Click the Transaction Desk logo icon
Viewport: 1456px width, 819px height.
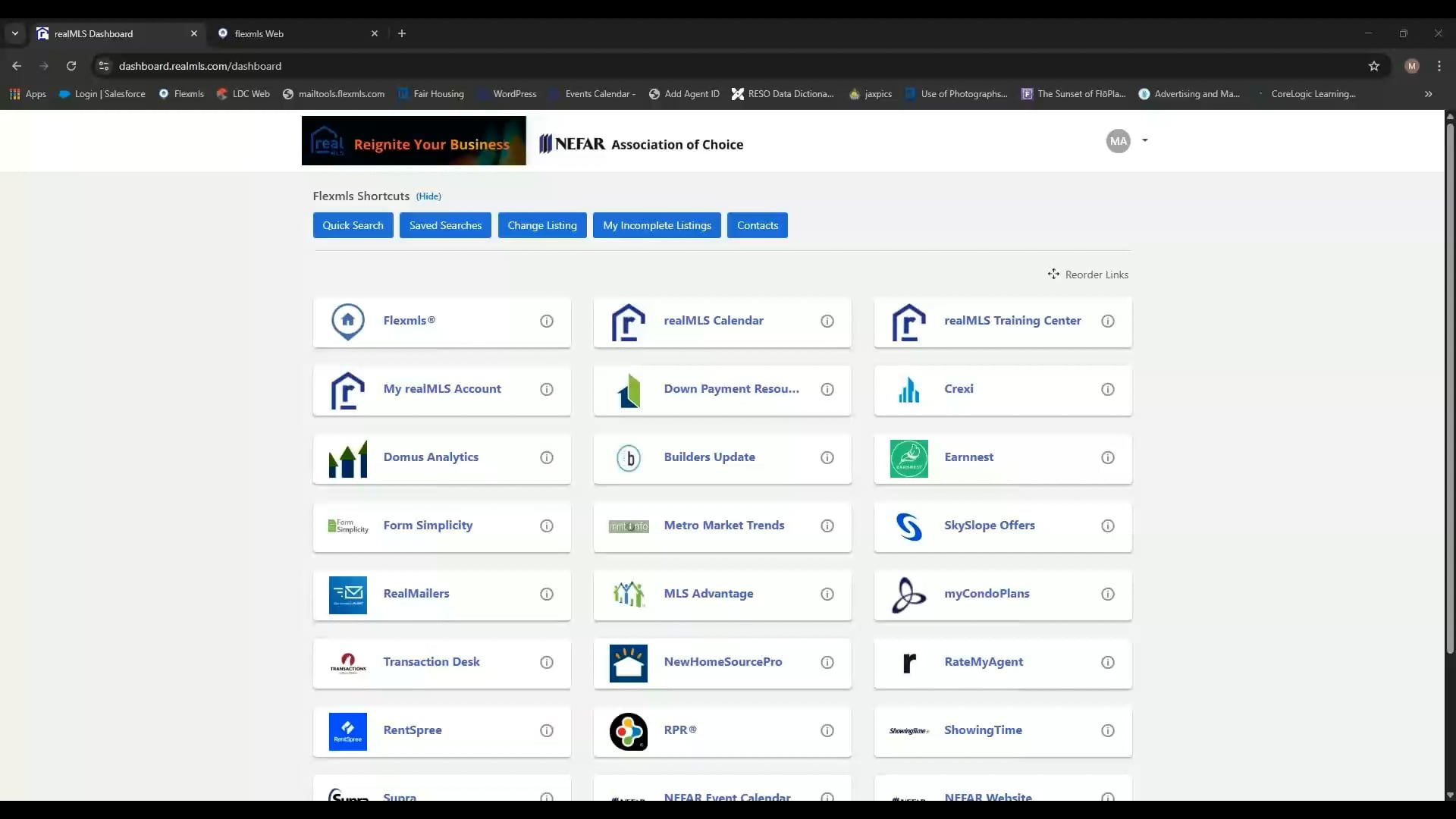(347, 663)
